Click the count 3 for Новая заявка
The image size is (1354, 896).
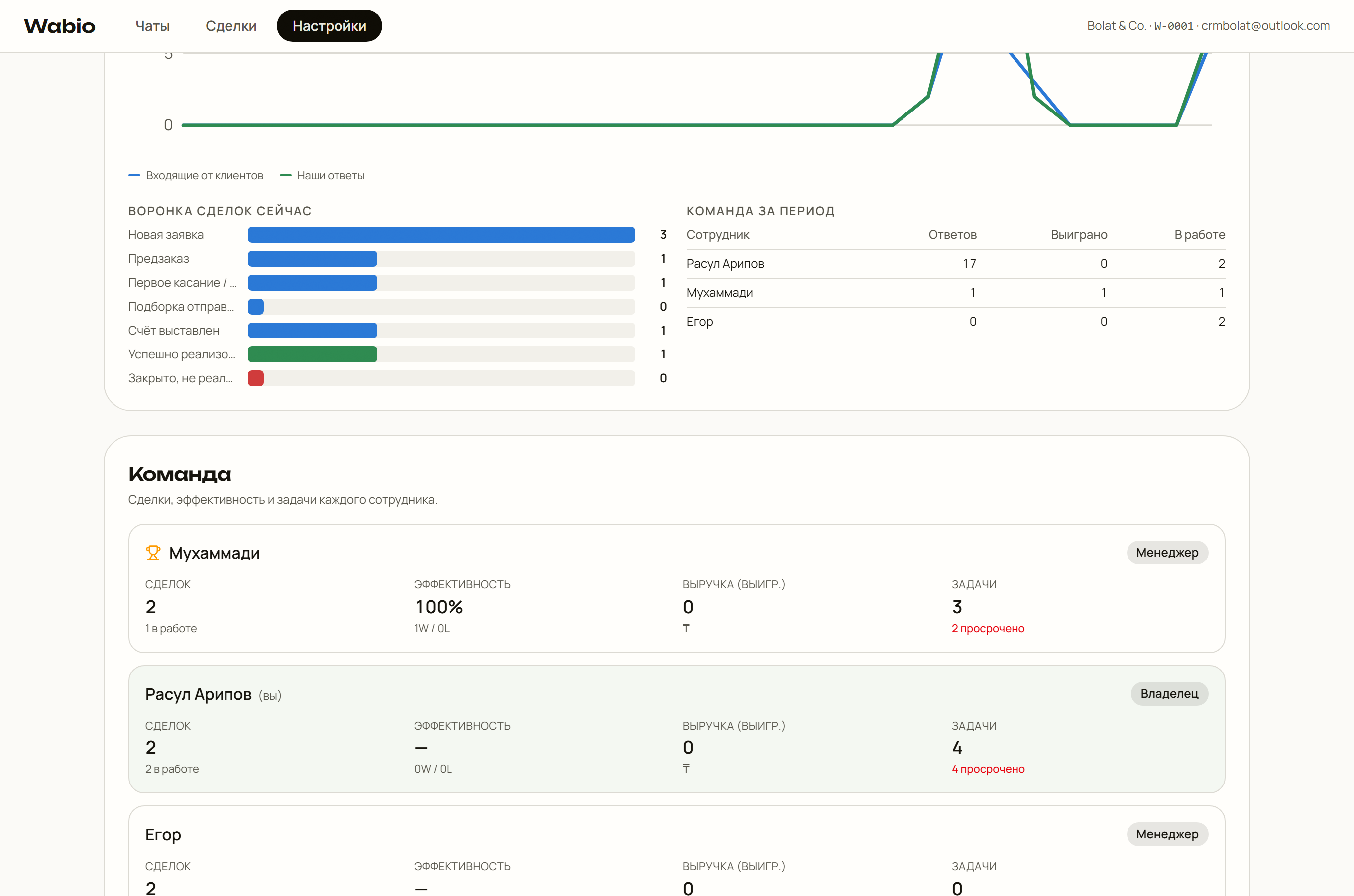pyautogui.click(x=663, y=235)
